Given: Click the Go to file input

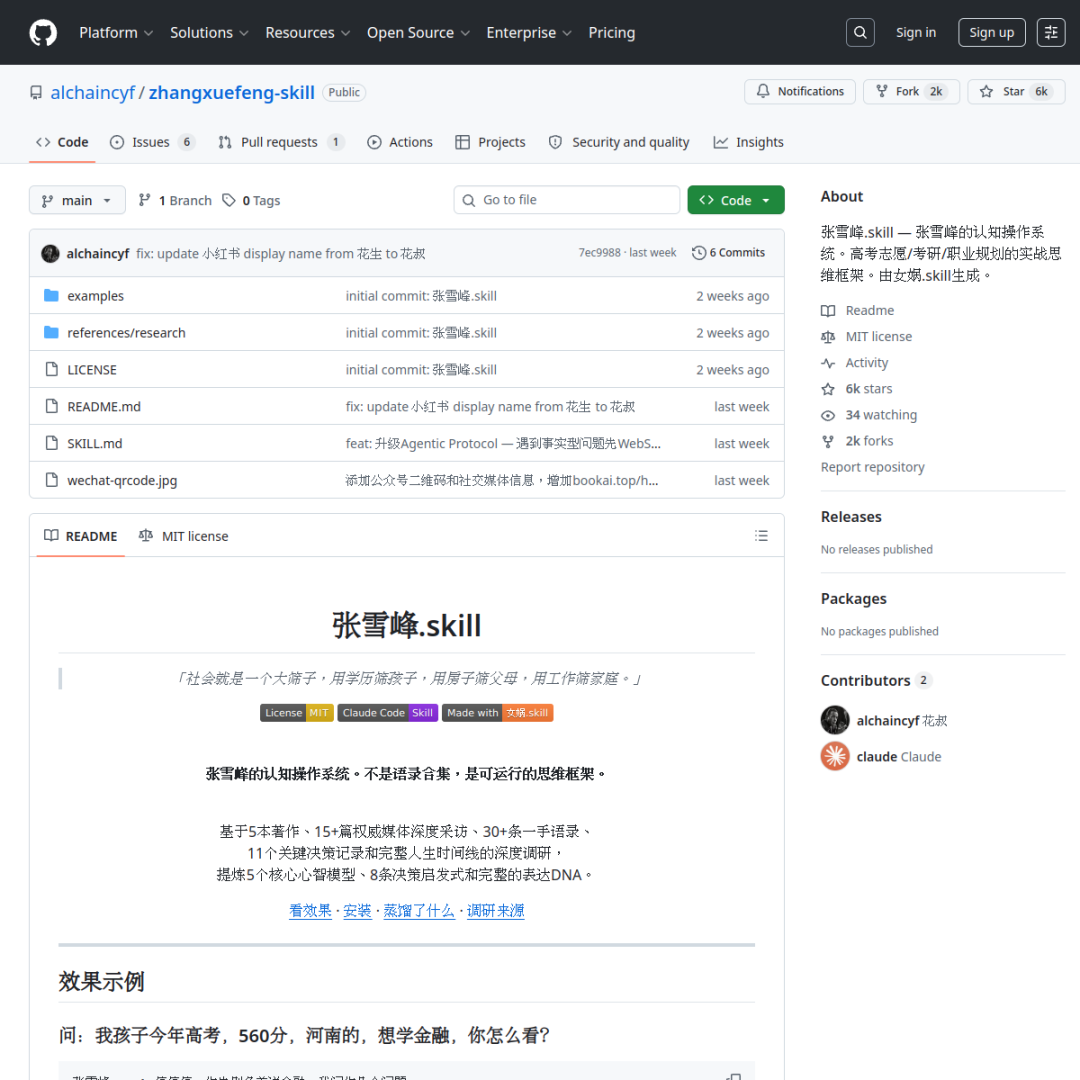Looking at the screenshot, I should point(566,200).
